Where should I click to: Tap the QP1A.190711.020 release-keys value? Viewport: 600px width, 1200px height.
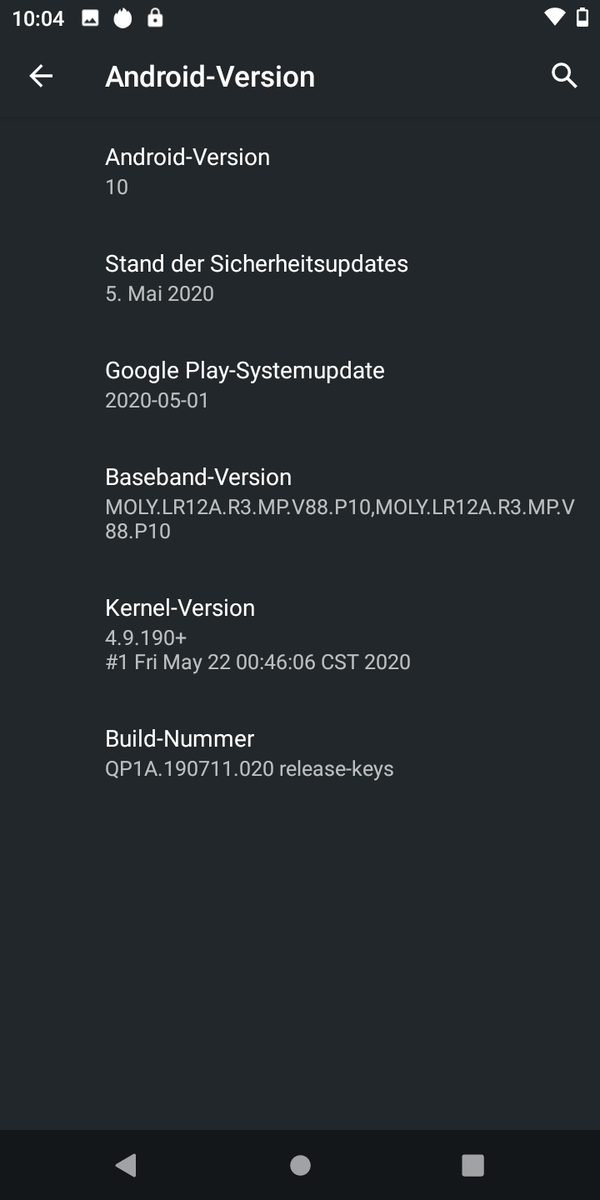pyautogui.click(x=249, y=769)
